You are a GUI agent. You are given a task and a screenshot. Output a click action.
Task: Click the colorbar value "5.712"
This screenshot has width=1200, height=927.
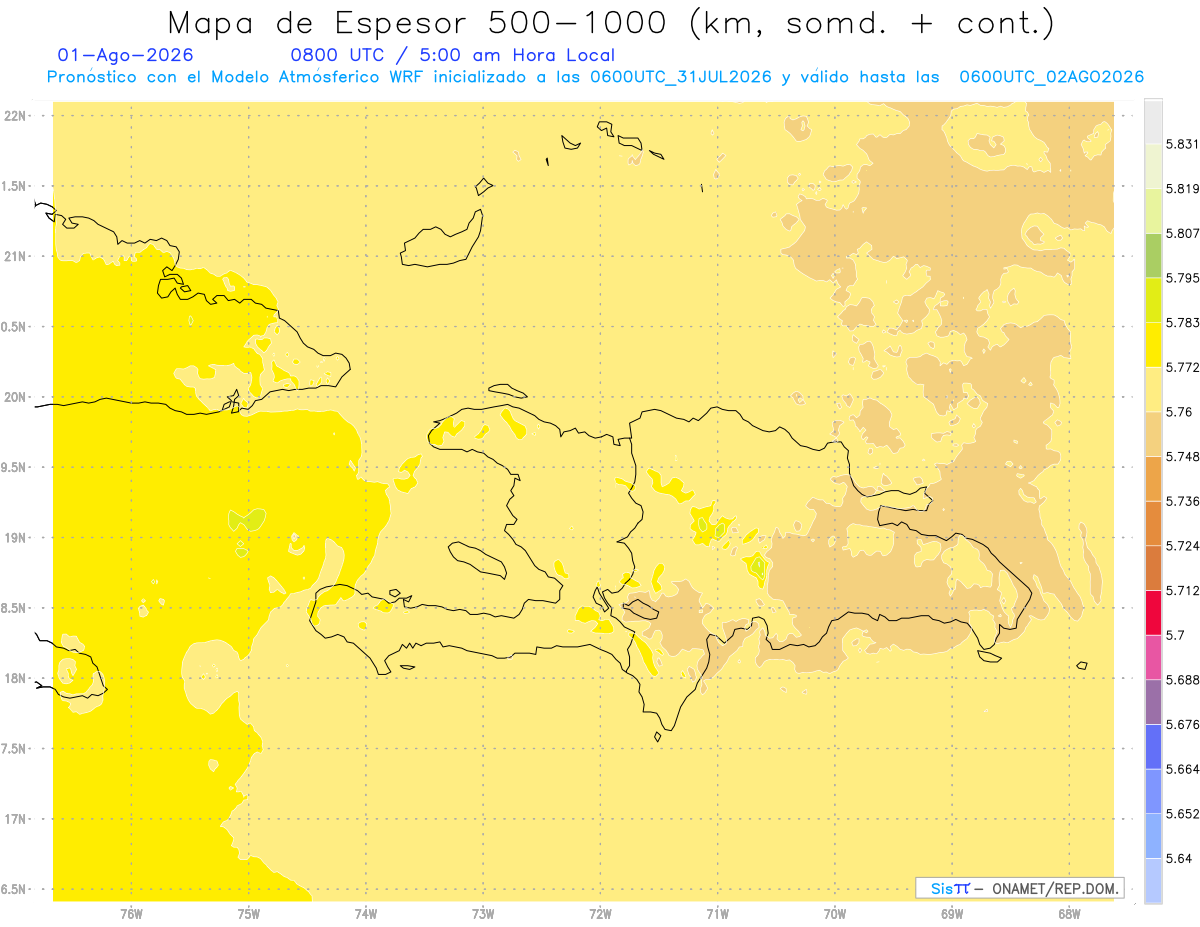(x=1183, y=591)
